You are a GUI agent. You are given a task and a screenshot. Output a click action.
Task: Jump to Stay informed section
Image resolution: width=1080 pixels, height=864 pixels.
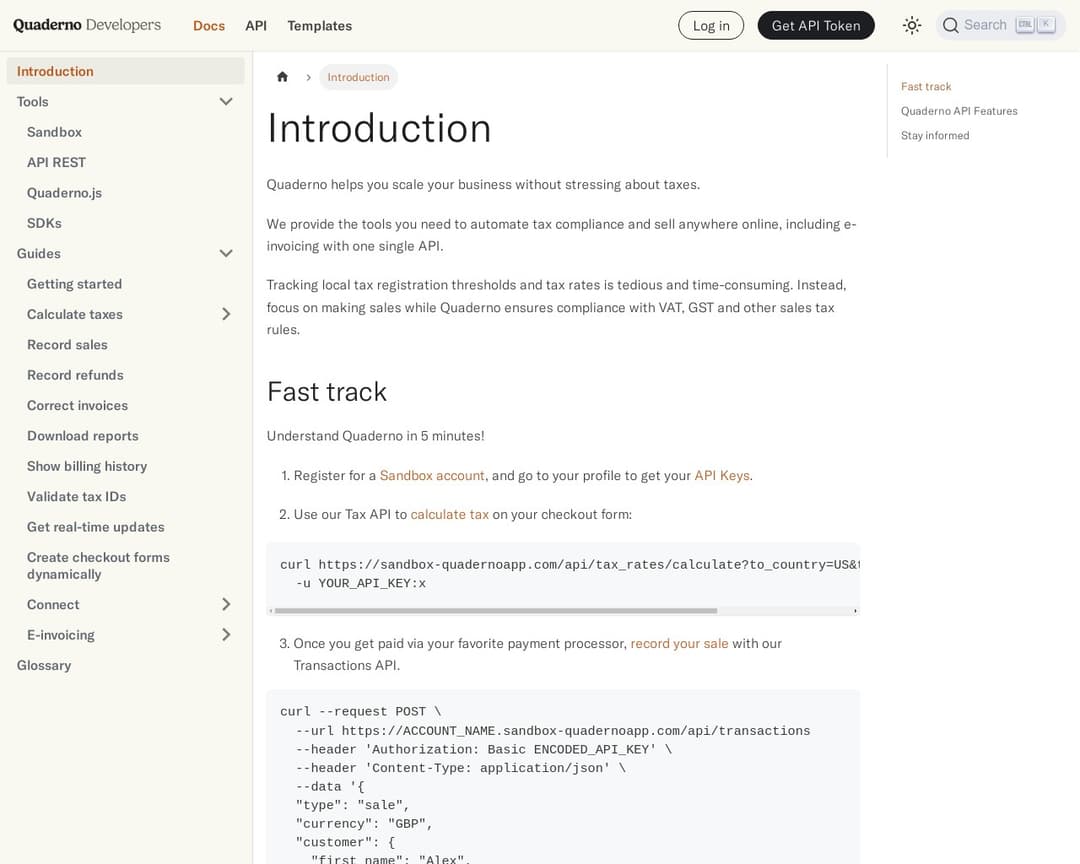pos(935,136)
